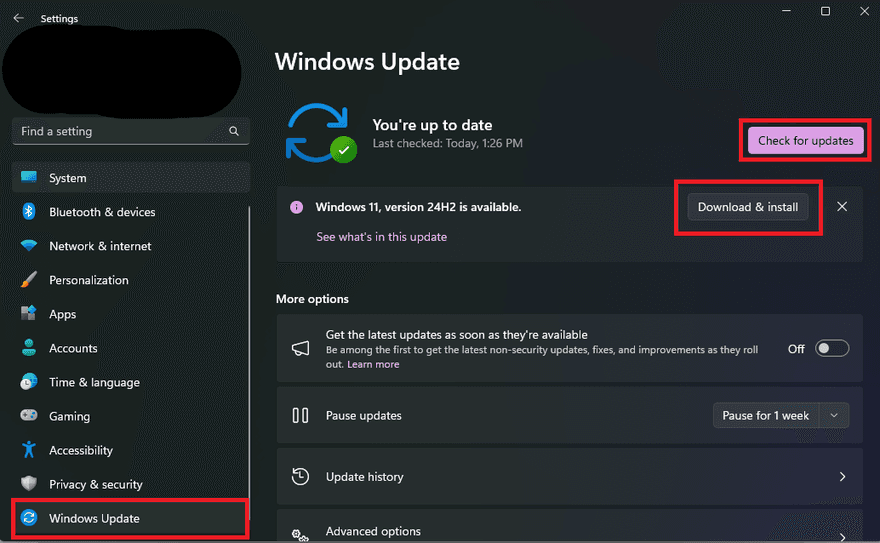Click the Windows Update sync icon in sidebar
The width and height of the screenshot is (880, 543).
pyautogui.click(x=29, y=518)
